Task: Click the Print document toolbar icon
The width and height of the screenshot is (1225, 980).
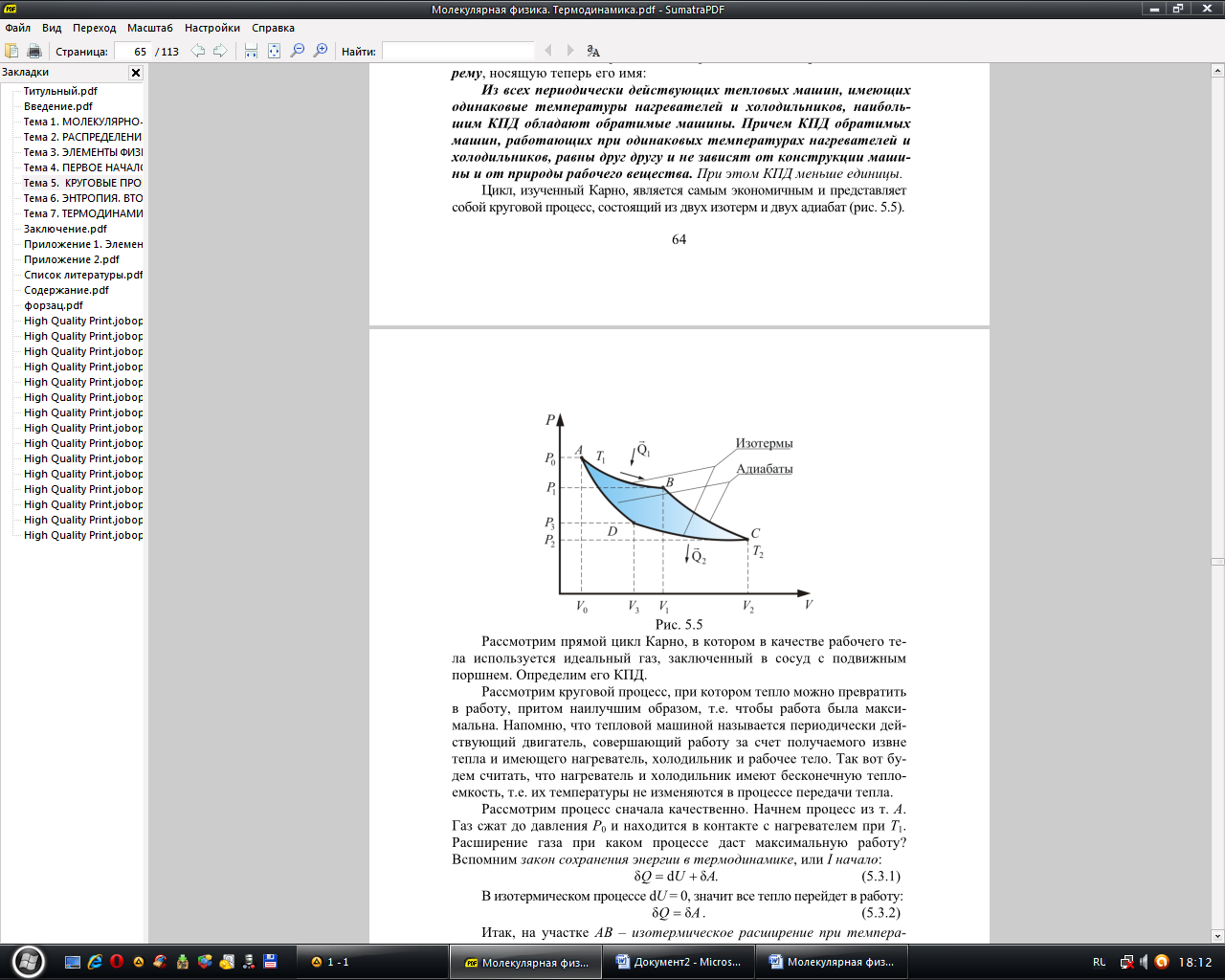Action: (34, 51)
